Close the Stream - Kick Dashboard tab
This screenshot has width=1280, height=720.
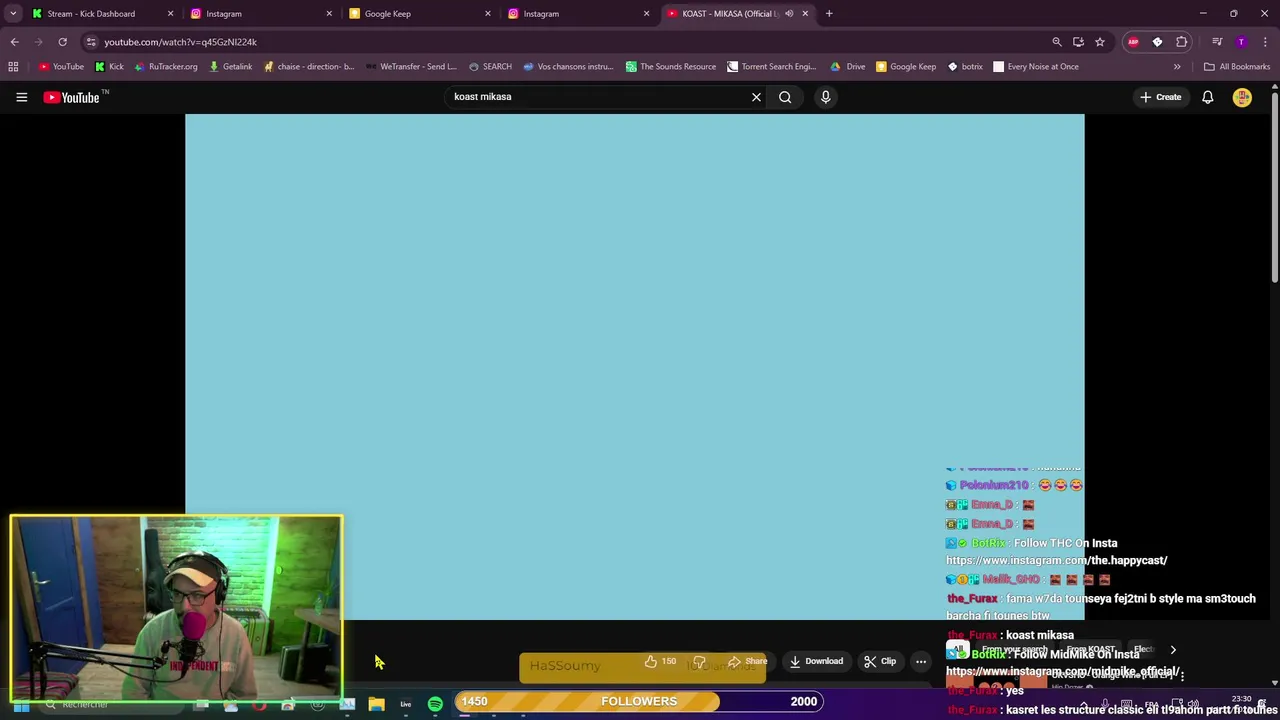click(x=170, y=14)
